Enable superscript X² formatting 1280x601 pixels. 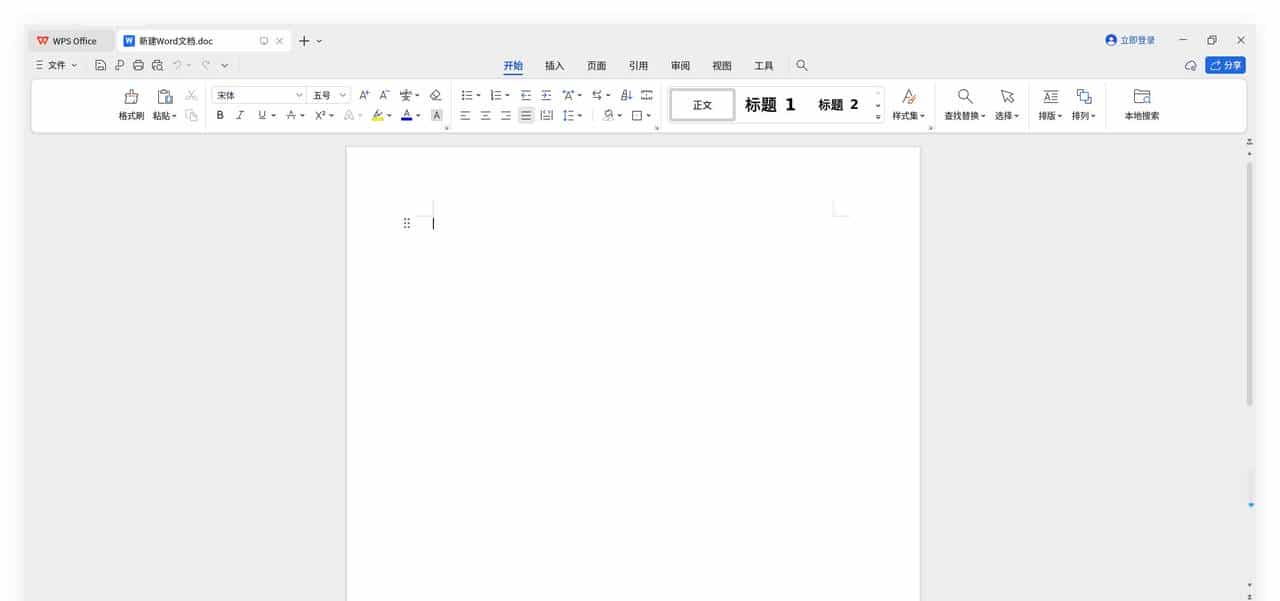(x=318, y=115)
